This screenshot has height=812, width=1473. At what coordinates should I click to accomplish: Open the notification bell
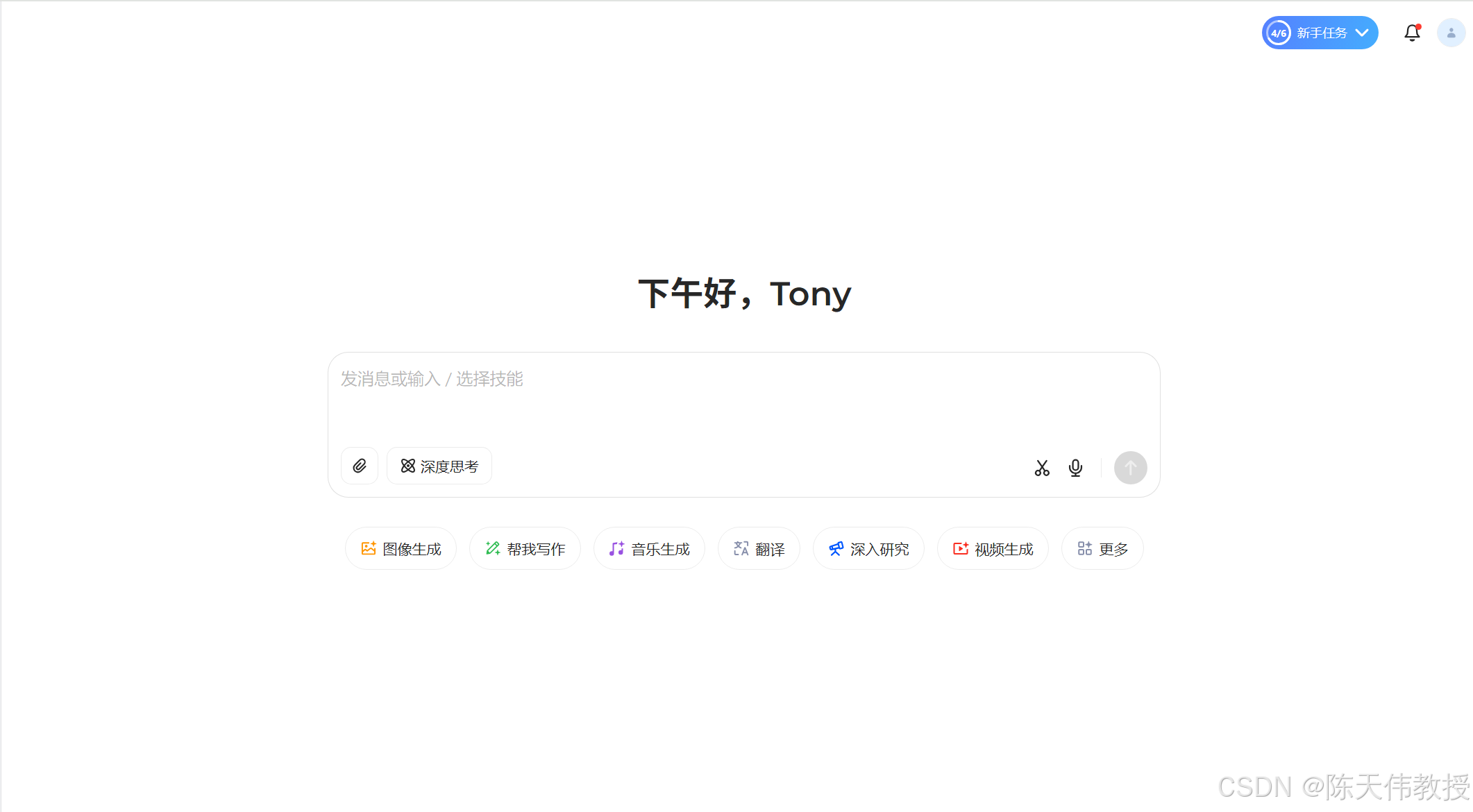pyautogui.click(x=1413, y=33)
